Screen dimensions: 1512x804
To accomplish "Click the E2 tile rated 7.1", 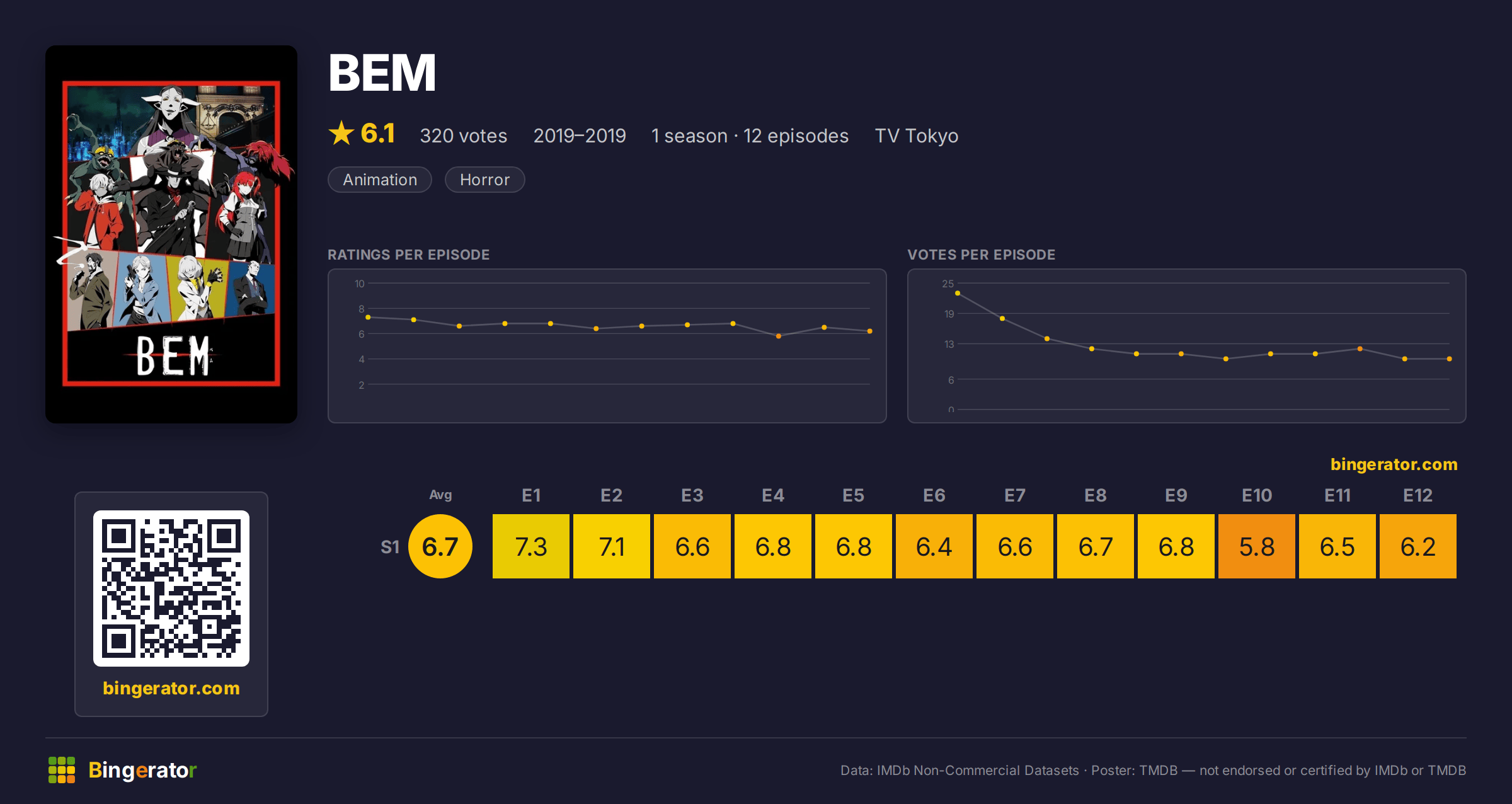I will click(612, 546).
